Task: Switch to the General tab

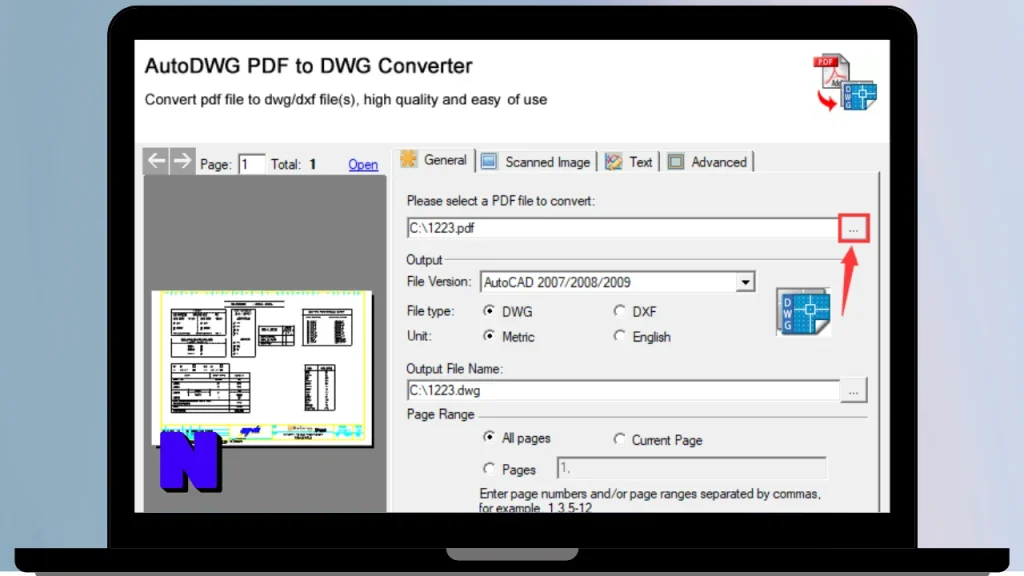Action: click(x=434, y=161)
